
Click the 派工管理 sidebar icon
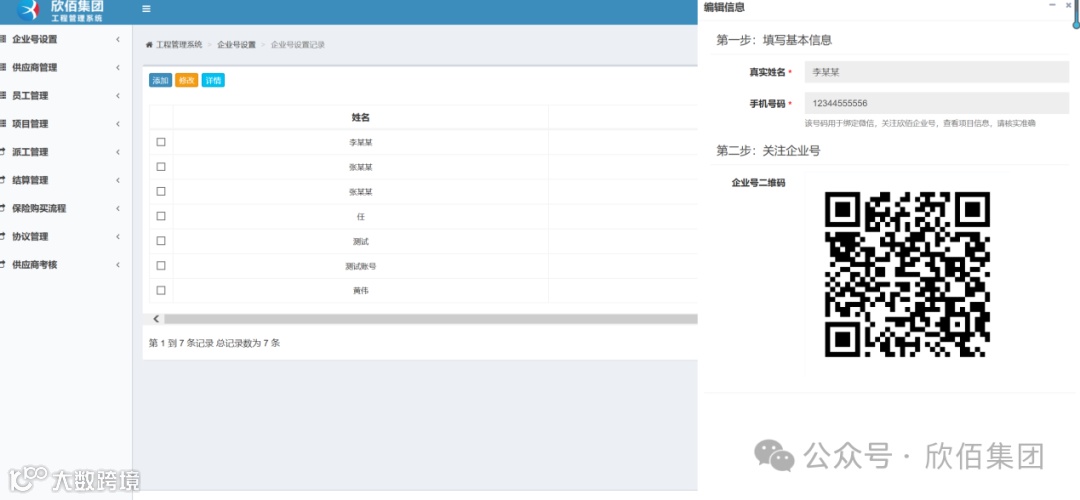pyautogui.click(x=3, y=152)
